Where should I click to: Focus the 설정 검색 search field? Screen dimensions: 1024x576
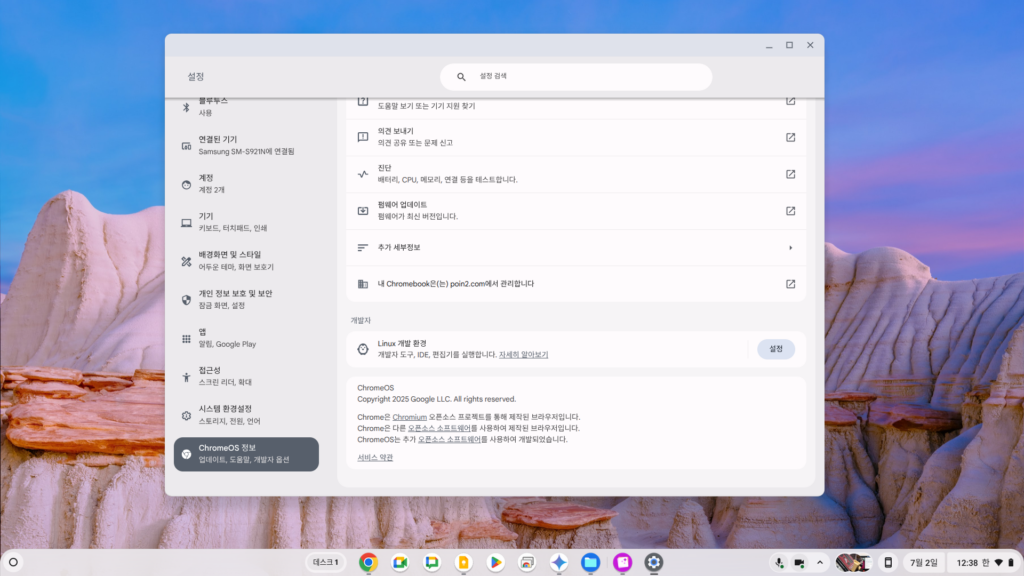tap(576, 76)
